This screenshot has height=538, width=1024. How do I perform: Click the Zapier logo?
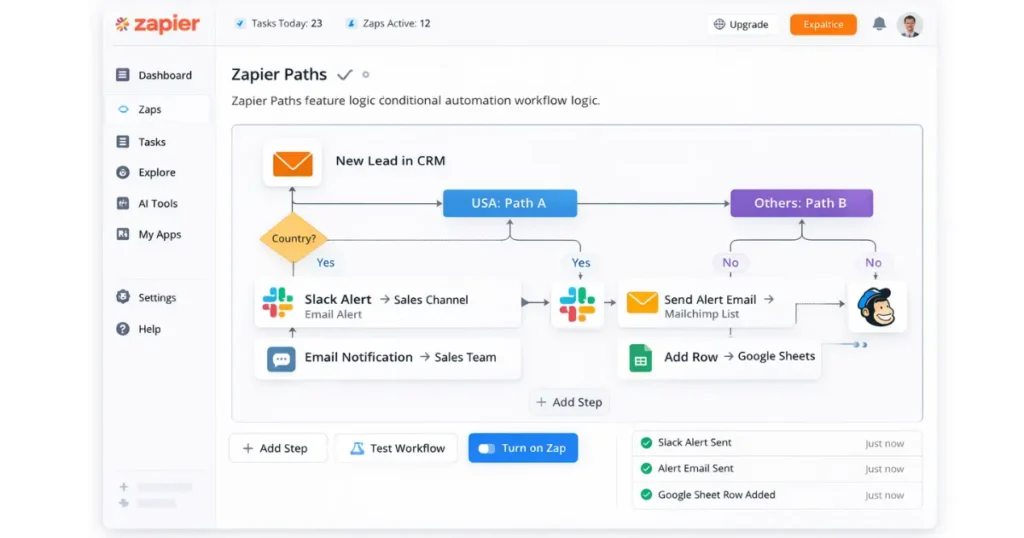(x=157, y=24)
